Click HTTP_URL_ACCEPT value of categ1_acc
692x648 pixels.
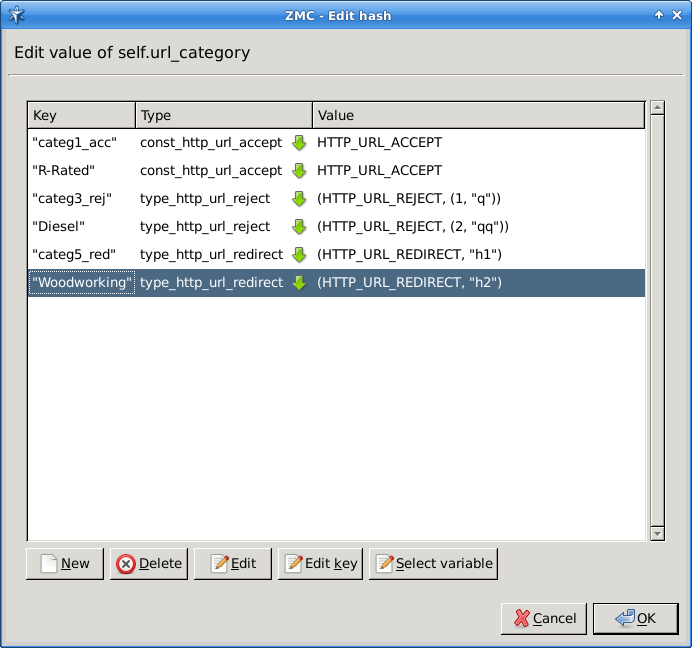coord(380,143)
